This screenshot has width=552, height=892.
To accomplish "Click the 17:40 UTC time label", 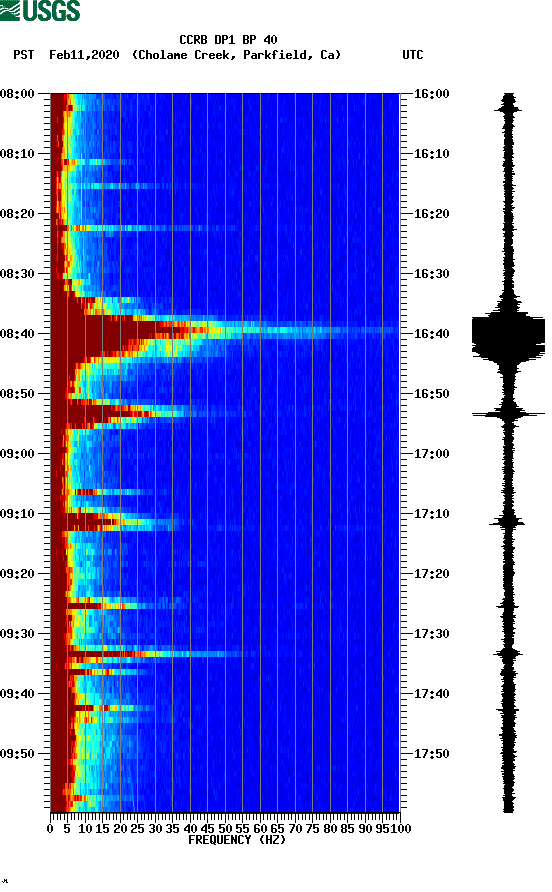I will tap(431, 693).
